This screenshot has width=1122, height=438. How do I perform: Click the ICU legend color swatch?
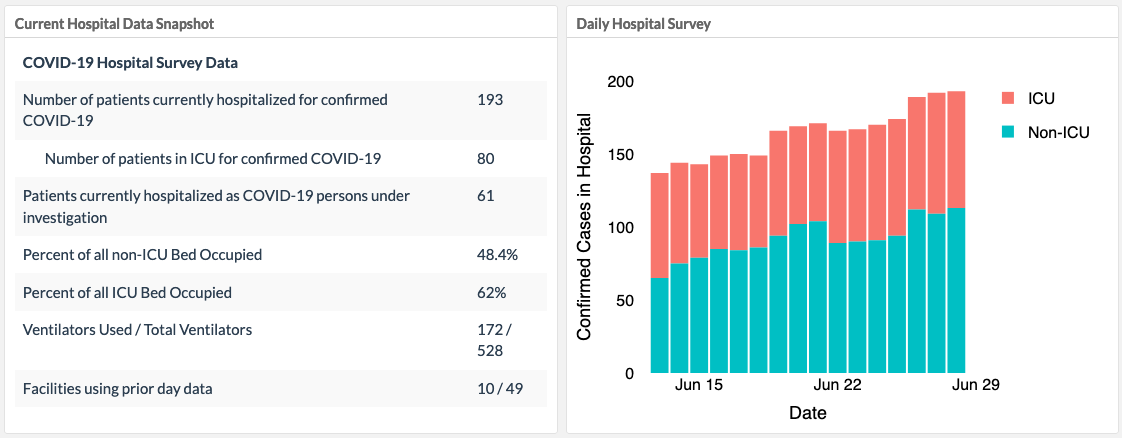click(x=1008, y=98)
